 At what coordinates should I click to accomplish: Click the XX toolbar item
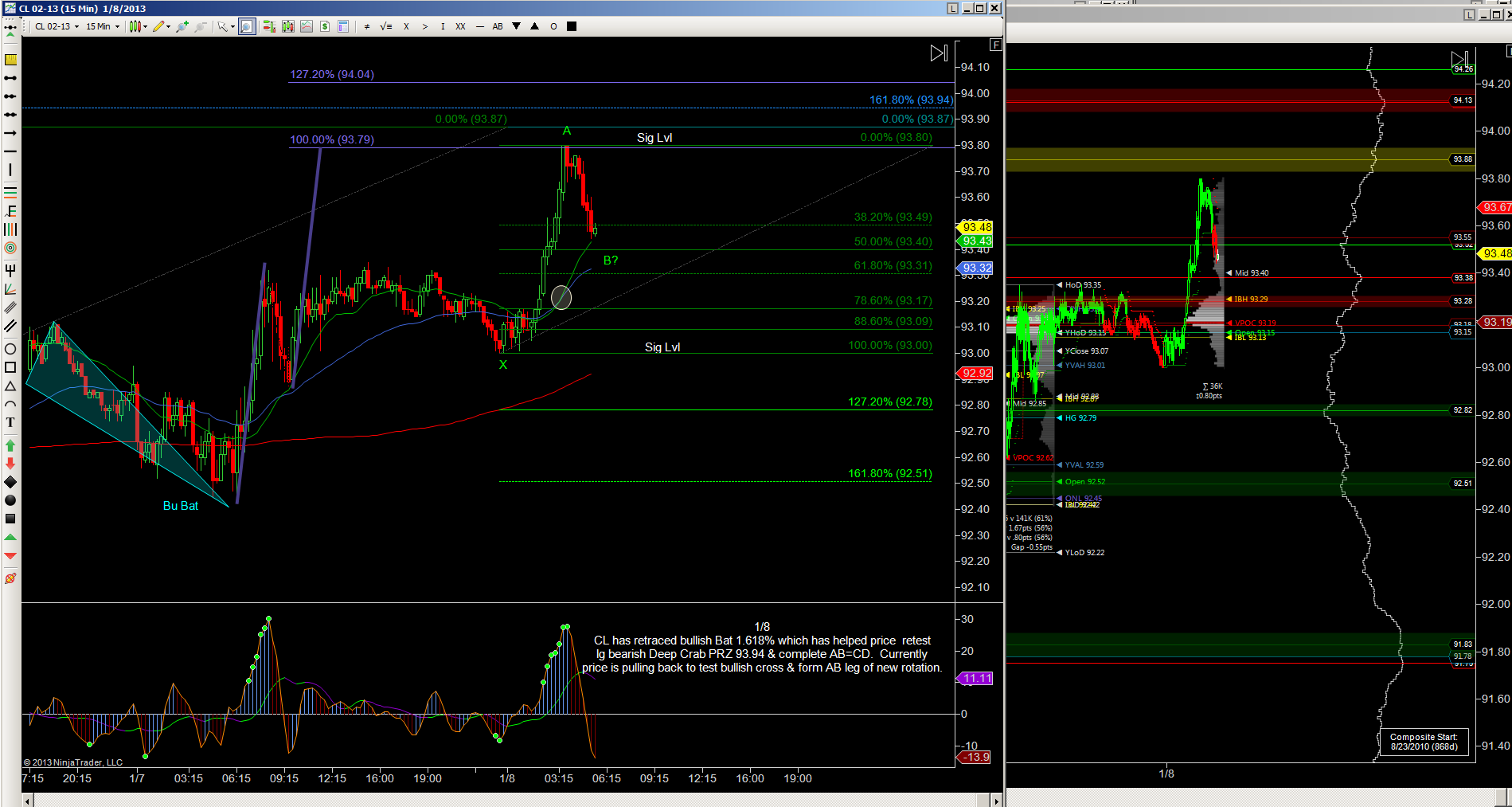pyautogui.click(x=460, y=26)
